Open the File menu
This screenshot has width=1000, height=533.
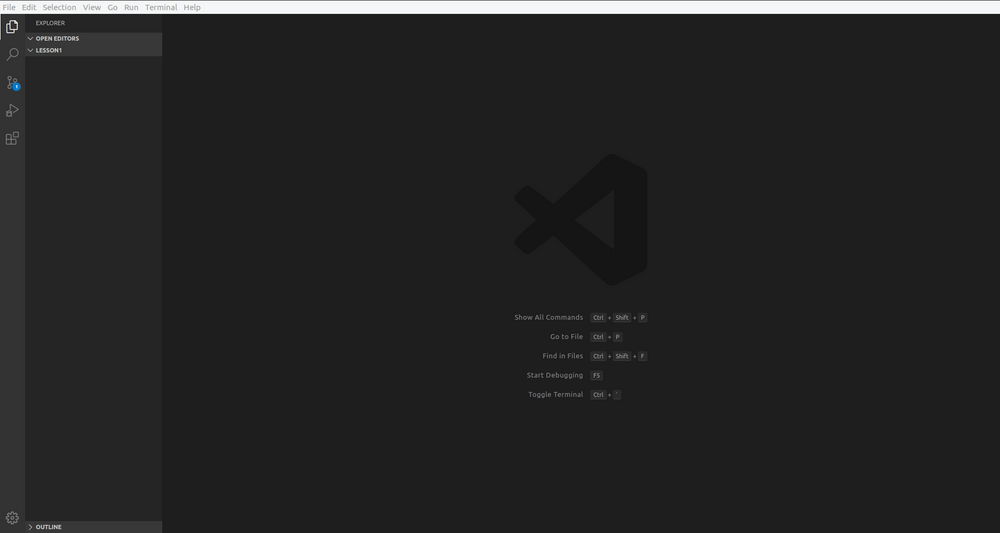[x=9, y=7]
